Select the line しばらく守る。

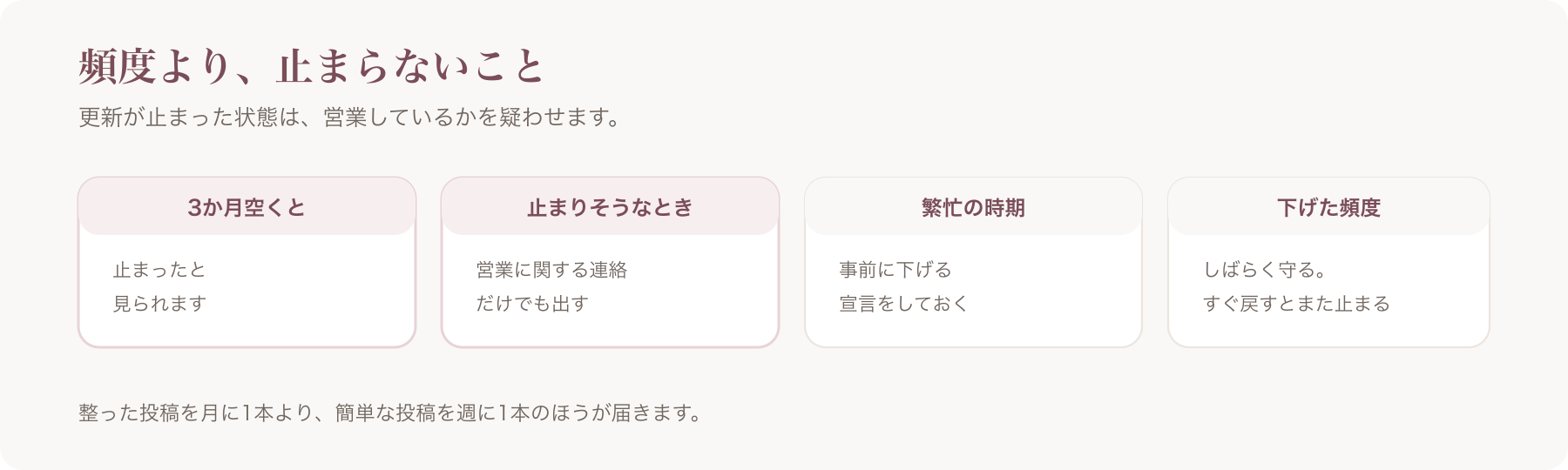point(1265,270)
